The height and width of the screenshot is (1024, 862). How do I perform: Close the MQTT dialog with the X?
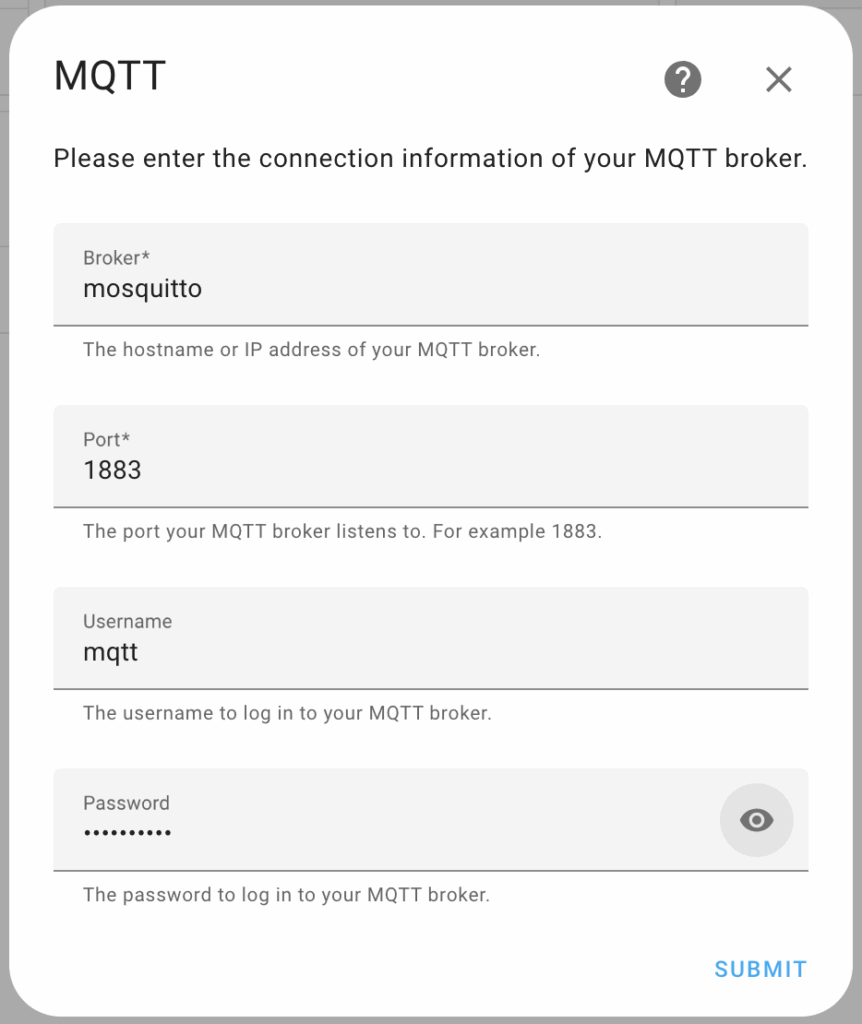coord(778,80)
